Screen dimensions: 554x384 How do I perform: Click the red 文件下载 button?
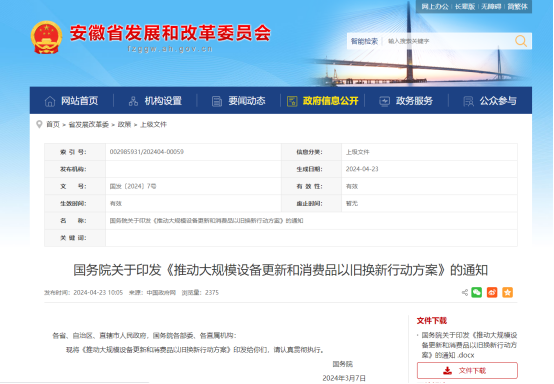[467, 371]
